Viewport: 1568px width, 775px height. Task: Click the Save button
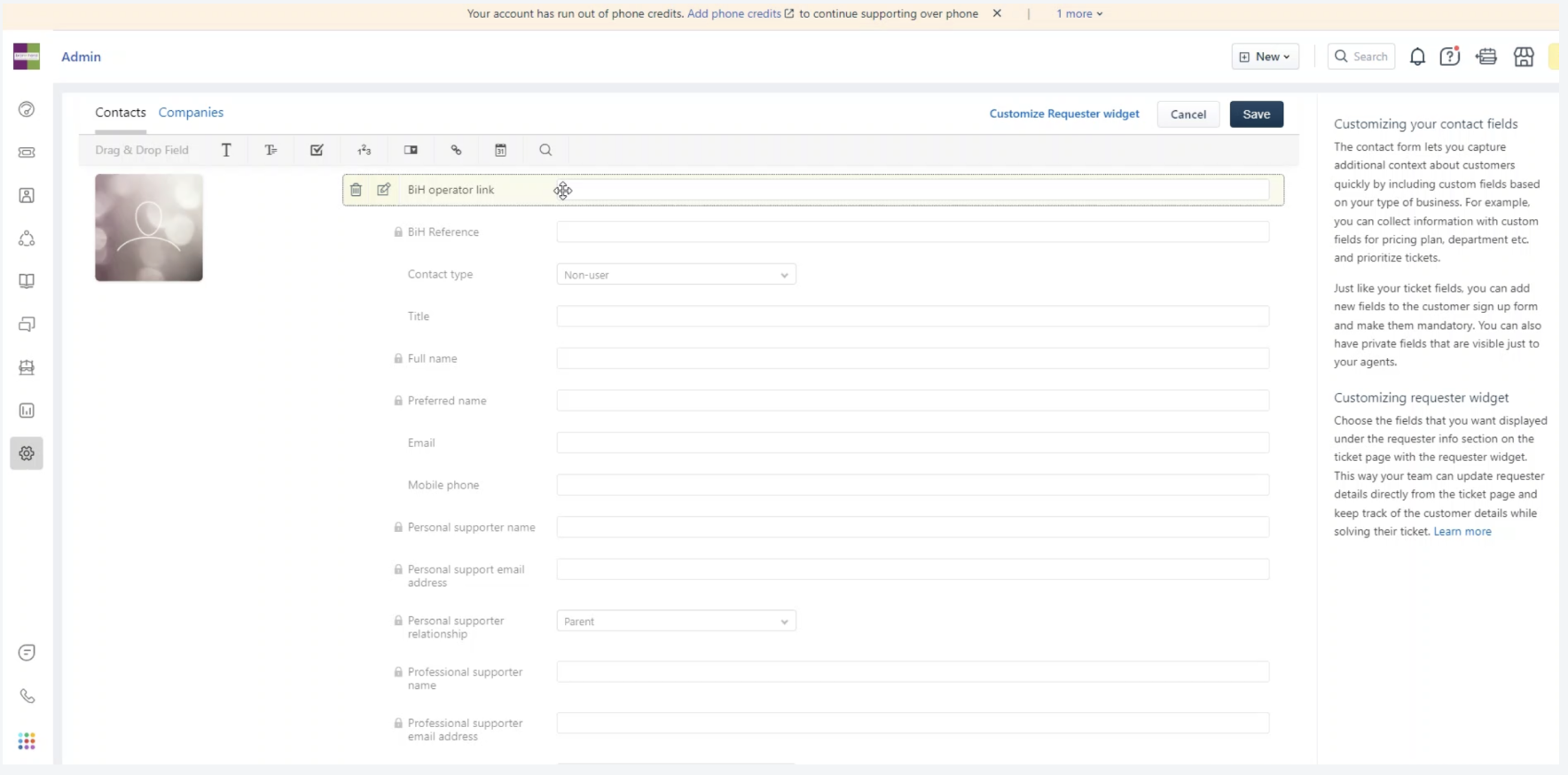click(1256, 114)
